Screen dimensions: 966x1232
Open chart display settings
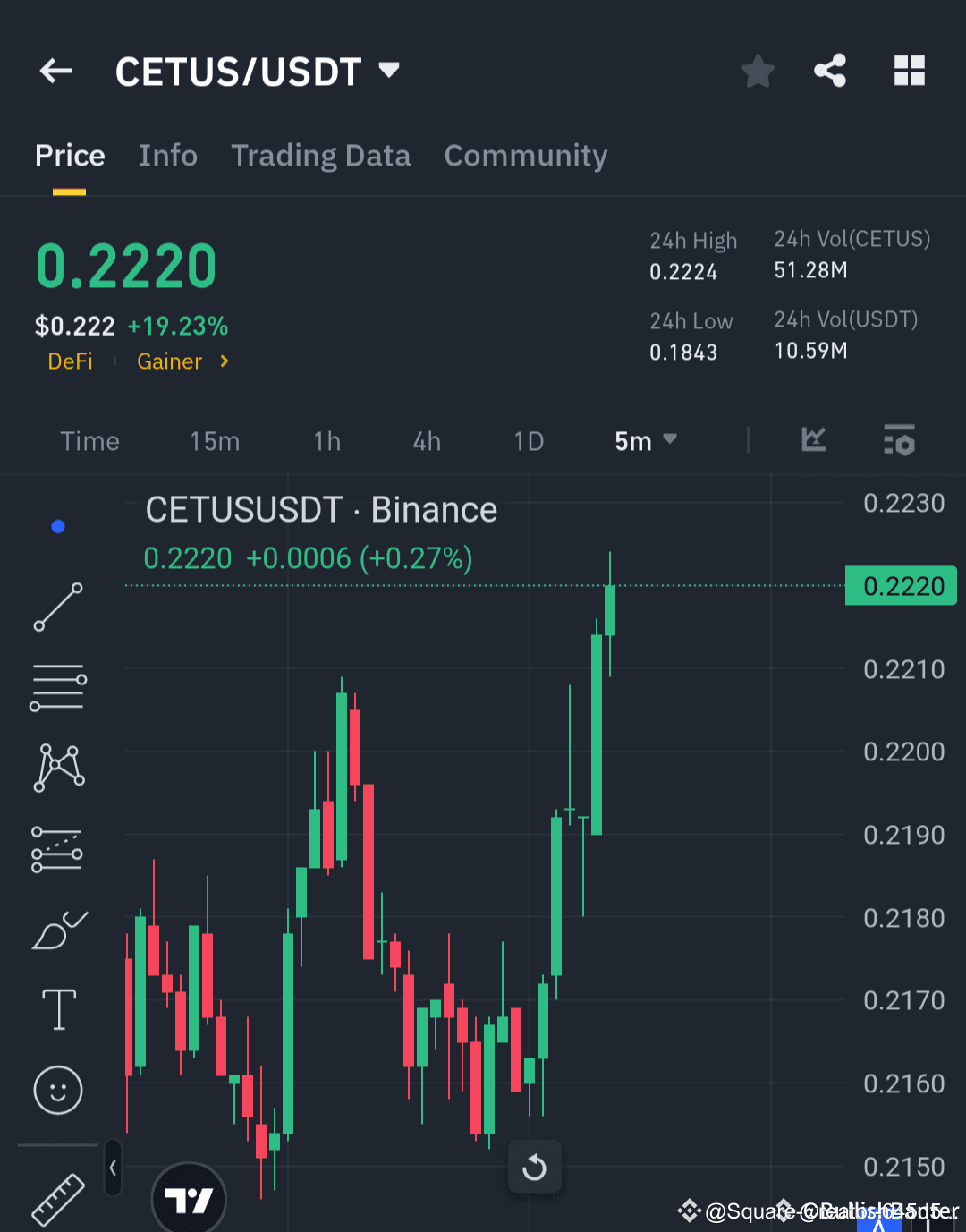coord(899,440)
